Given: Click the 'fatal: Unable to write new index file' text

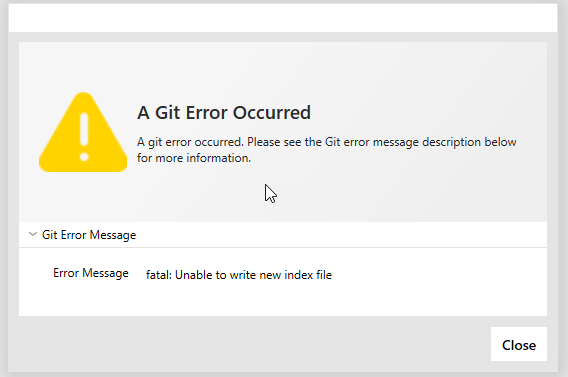Looking at the screenshot, I should (239, 275).
